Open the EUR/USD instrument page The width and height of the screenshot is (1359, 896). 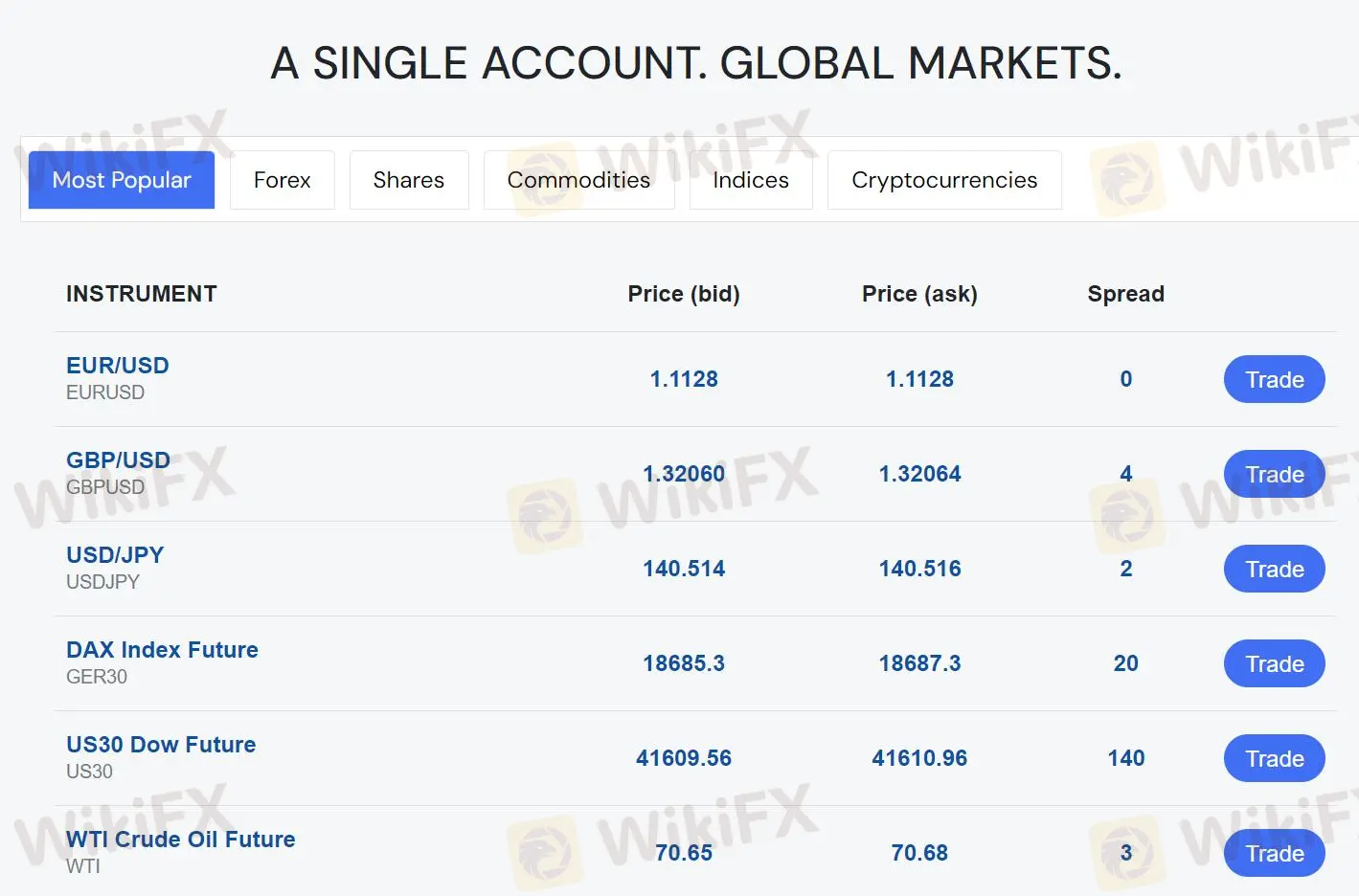[117, 366]
